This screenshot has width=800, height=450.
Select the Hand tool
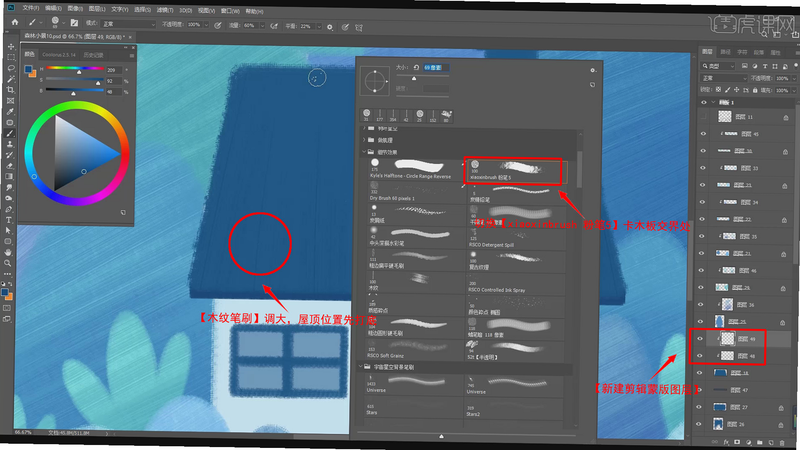(8, 252)
